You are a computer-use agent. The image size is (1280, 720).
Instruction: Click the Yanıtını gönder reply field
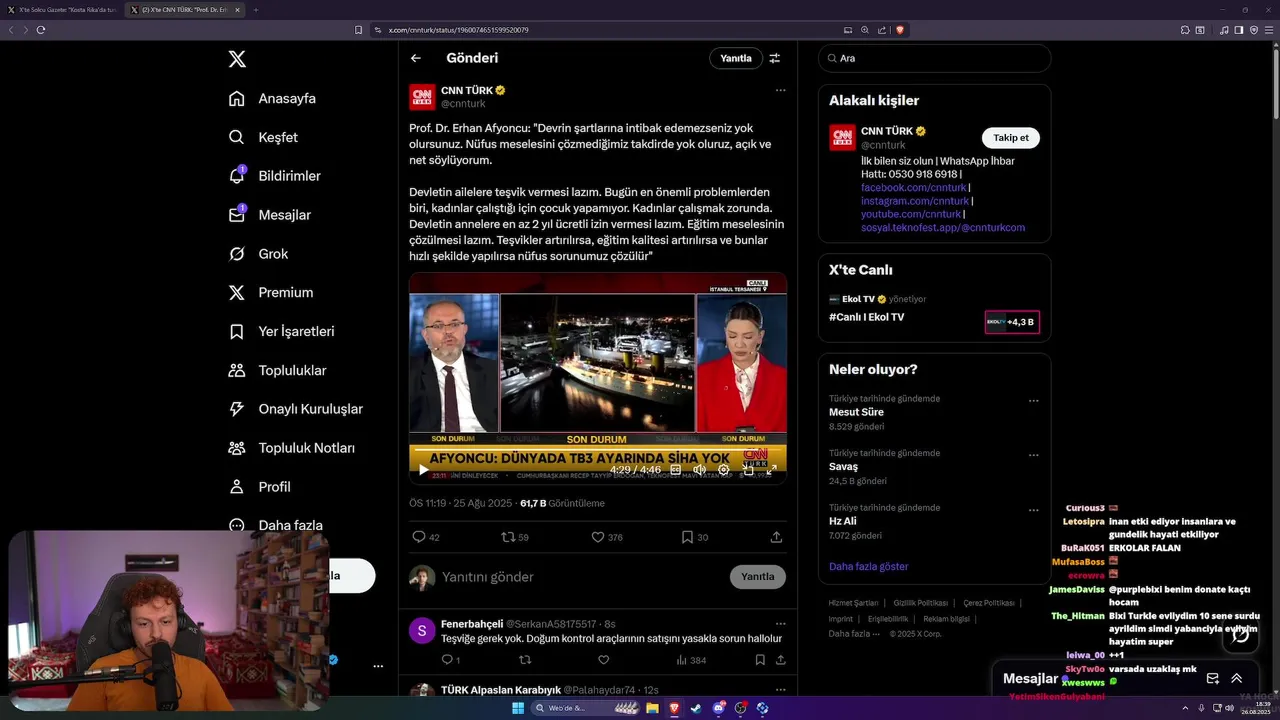[580, 577]
